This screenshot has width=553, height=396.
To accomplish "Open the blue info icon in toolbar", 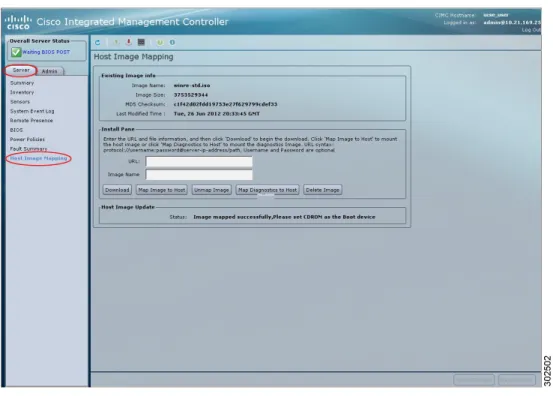I will click(x=172, y=43).
